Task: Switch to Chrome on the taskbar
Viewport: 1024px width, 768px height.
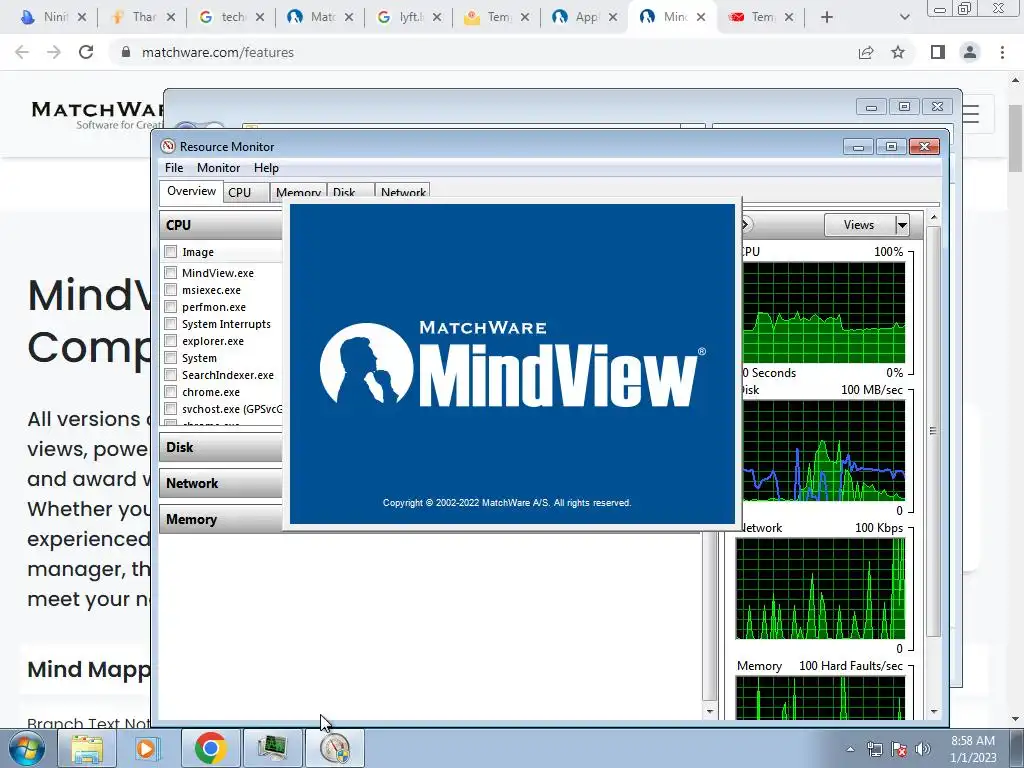Action: pyautogui.click(x=210, y=748)
